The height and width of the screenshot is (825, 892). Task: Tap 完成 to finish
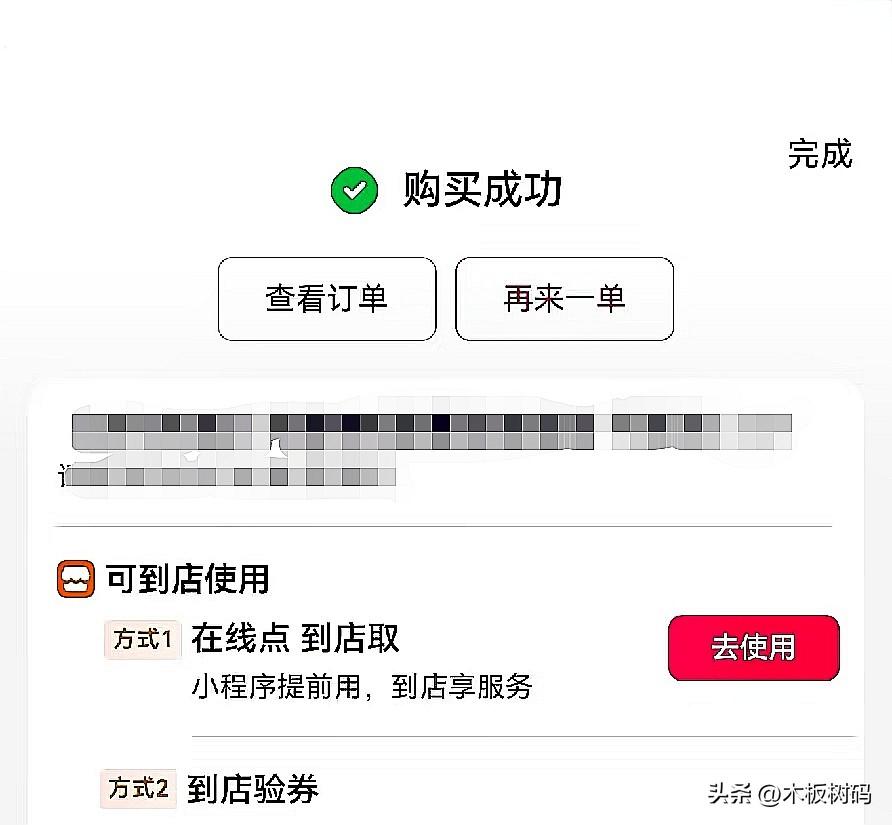[820, 154]
